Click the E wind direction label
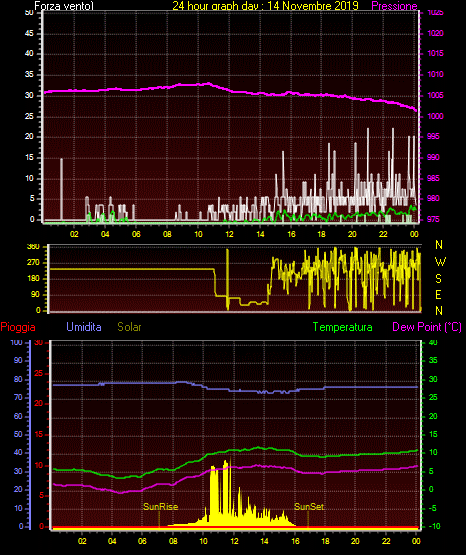 click(438, 295)
